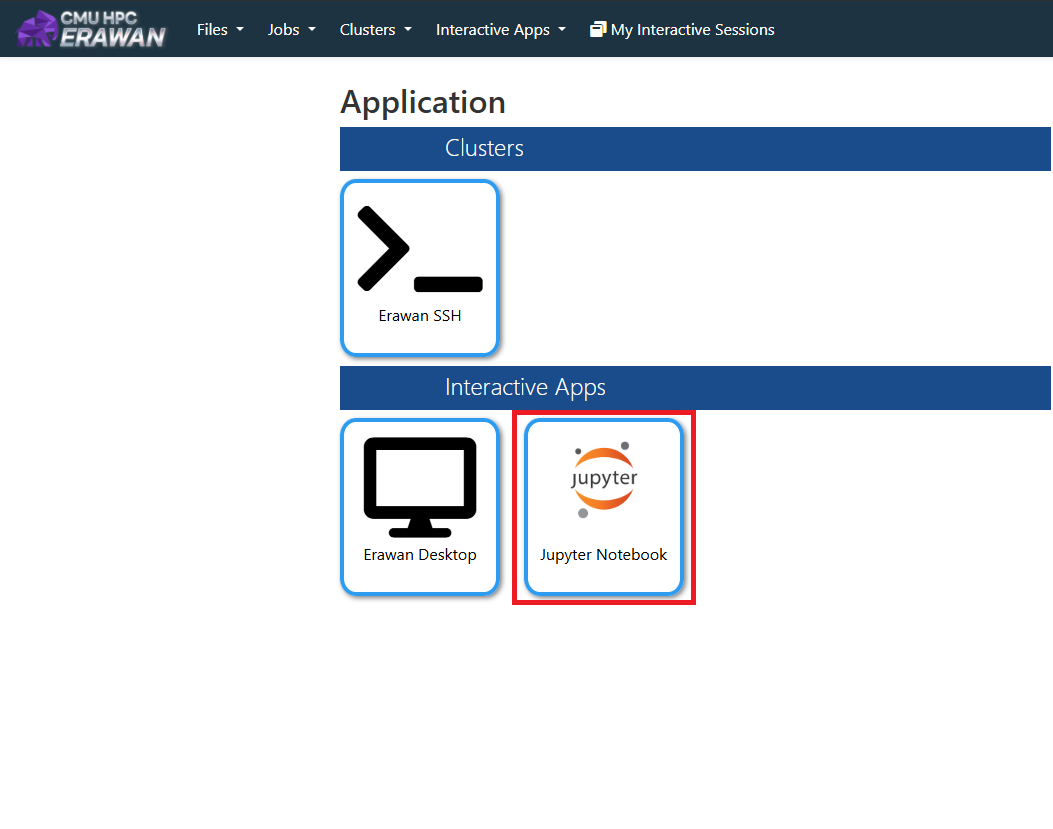Click the blue Interactive Apps section header
The height and width of the screenshot is (829, 1053).
click(x=695, y=388)
